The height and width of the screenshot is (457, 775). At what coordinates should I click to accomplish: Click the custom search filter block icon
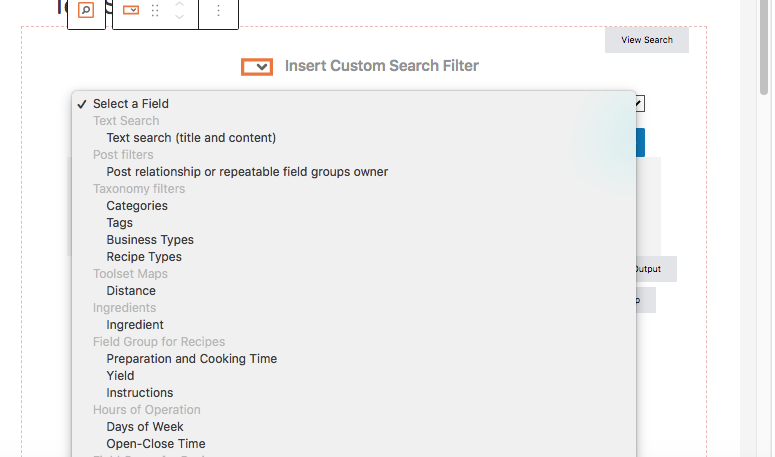(x=131, y=11)
